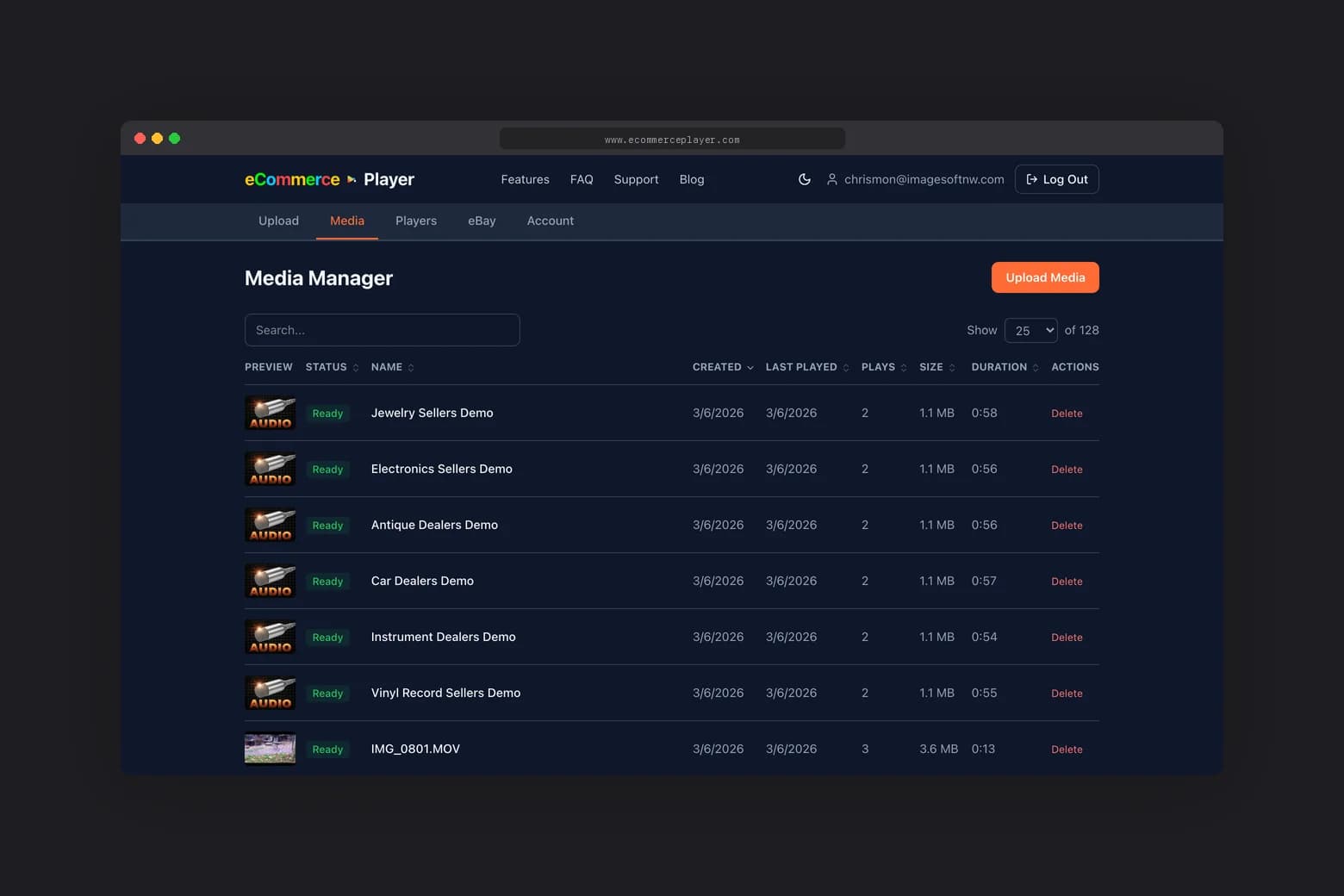
Task: Select the Vinyl Record Sellers Demo microphone thumbnail
Action: pyautogui.click(x=270, y=693)
